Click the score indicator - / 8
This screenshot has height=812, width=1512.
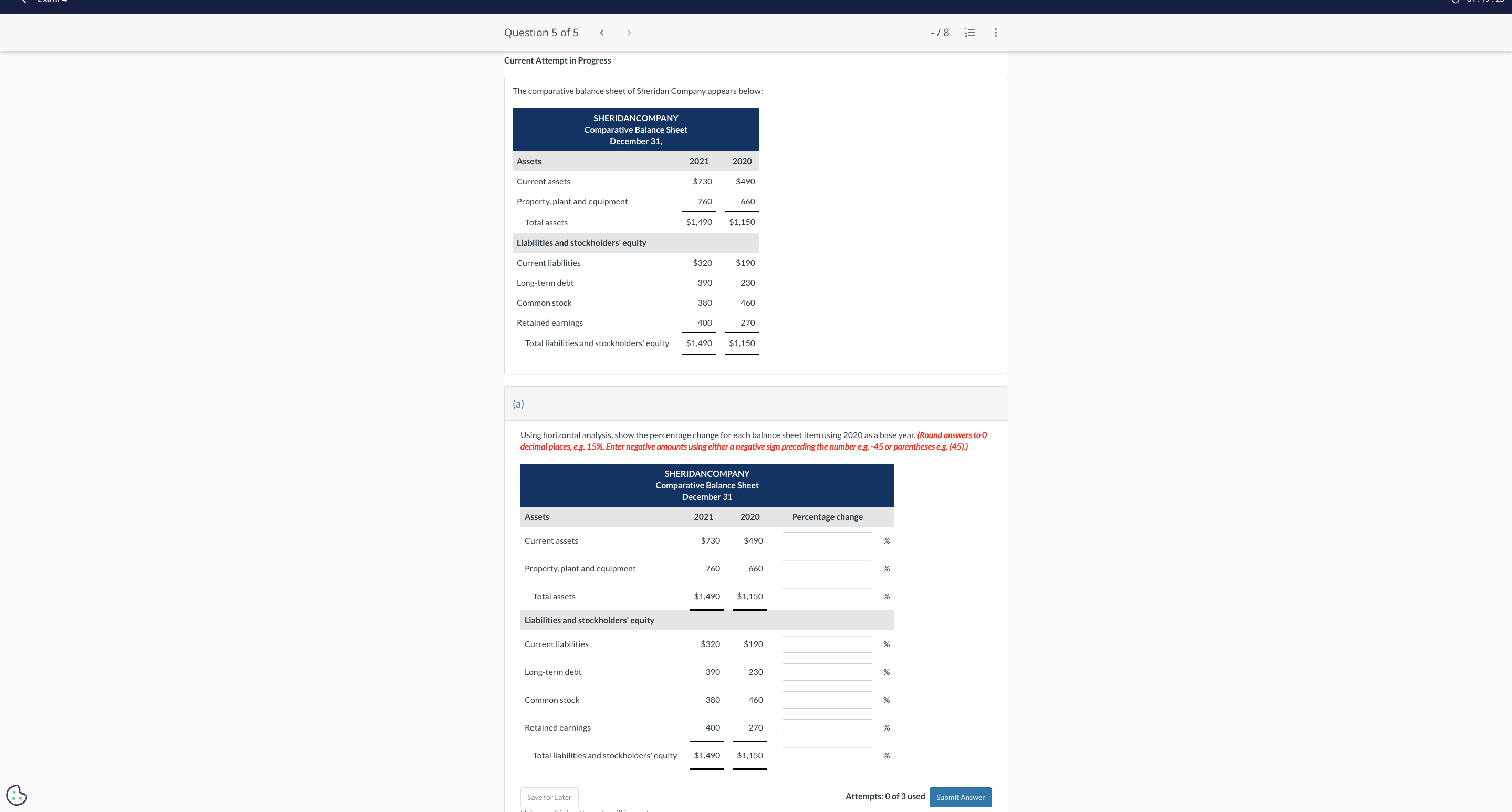click(x=940, y=33)
